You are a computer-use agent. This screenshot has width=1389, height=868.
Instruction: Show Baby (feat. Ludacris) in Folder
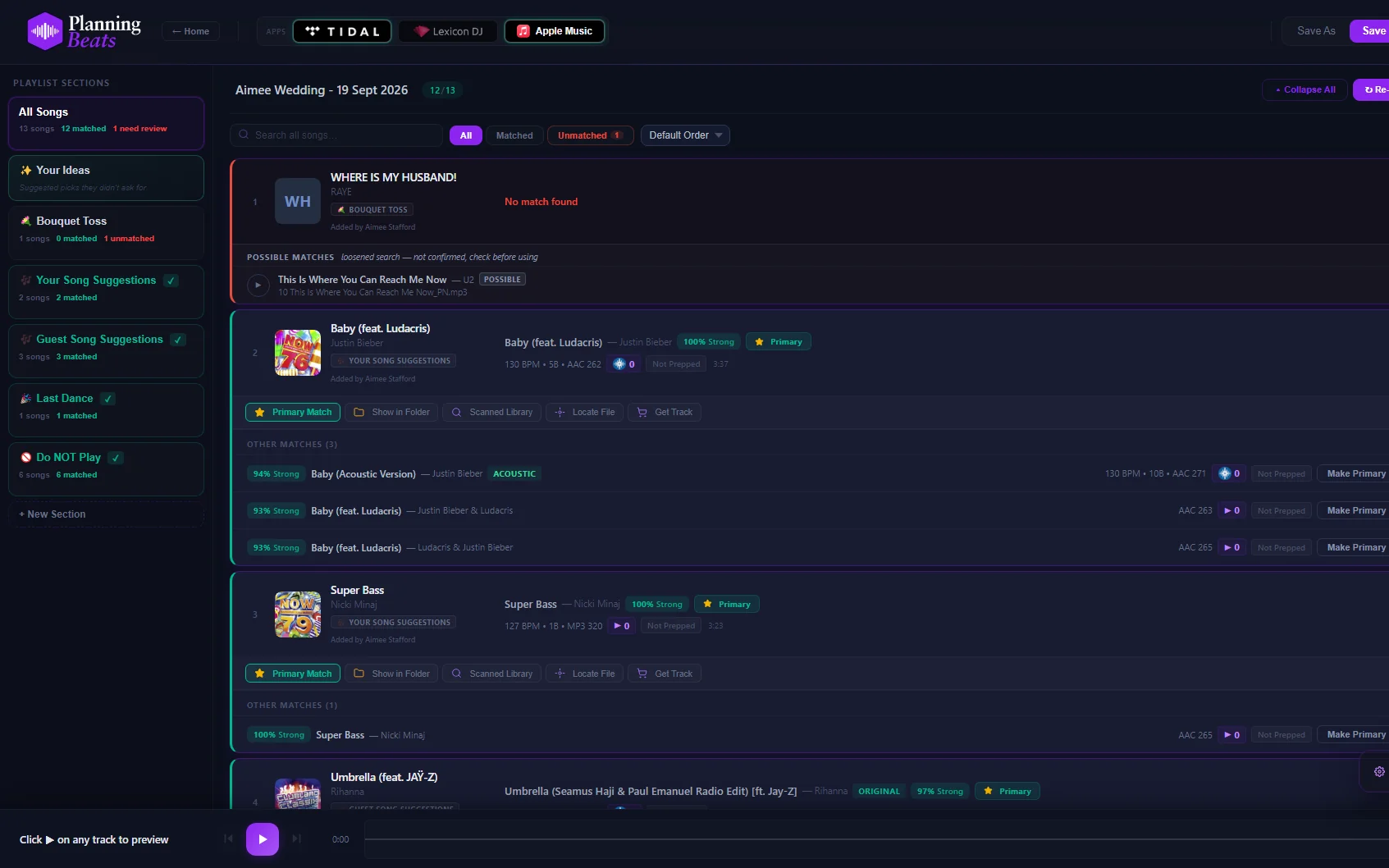pyautogui.click(x=391, y=412)
